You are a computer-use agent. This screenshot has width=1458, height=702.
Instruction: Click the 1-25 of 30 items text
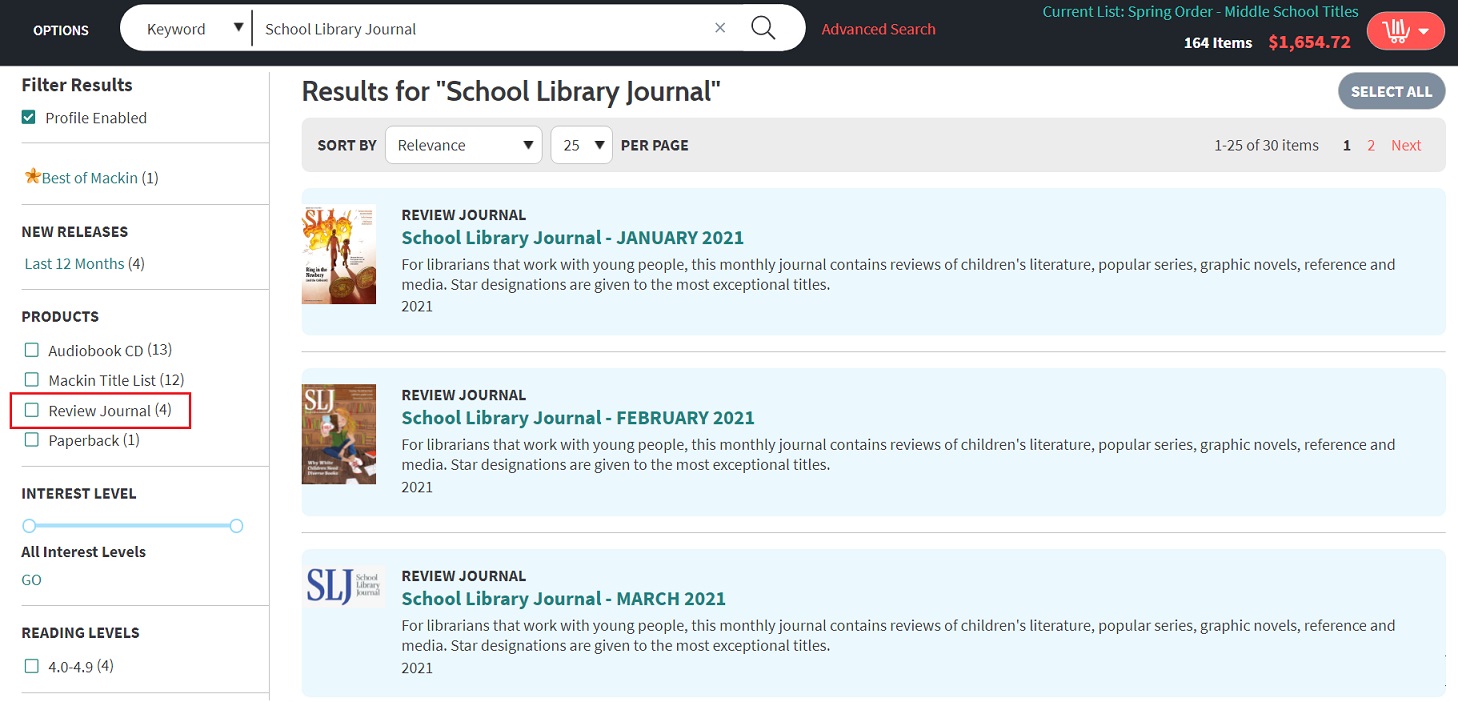(x=1266, y=145)
